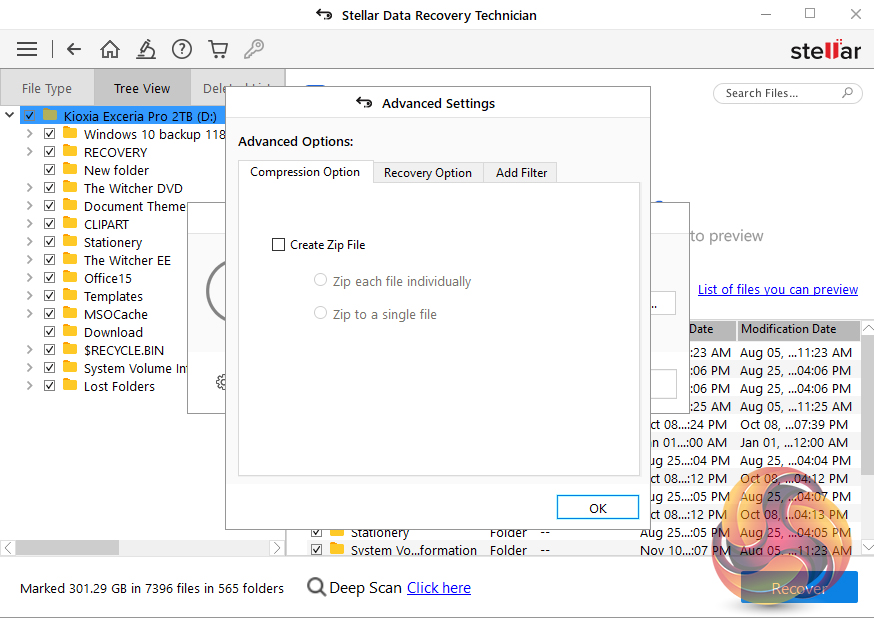
Task: Uncheck the New folder checkbox
Action: point(49,169)
